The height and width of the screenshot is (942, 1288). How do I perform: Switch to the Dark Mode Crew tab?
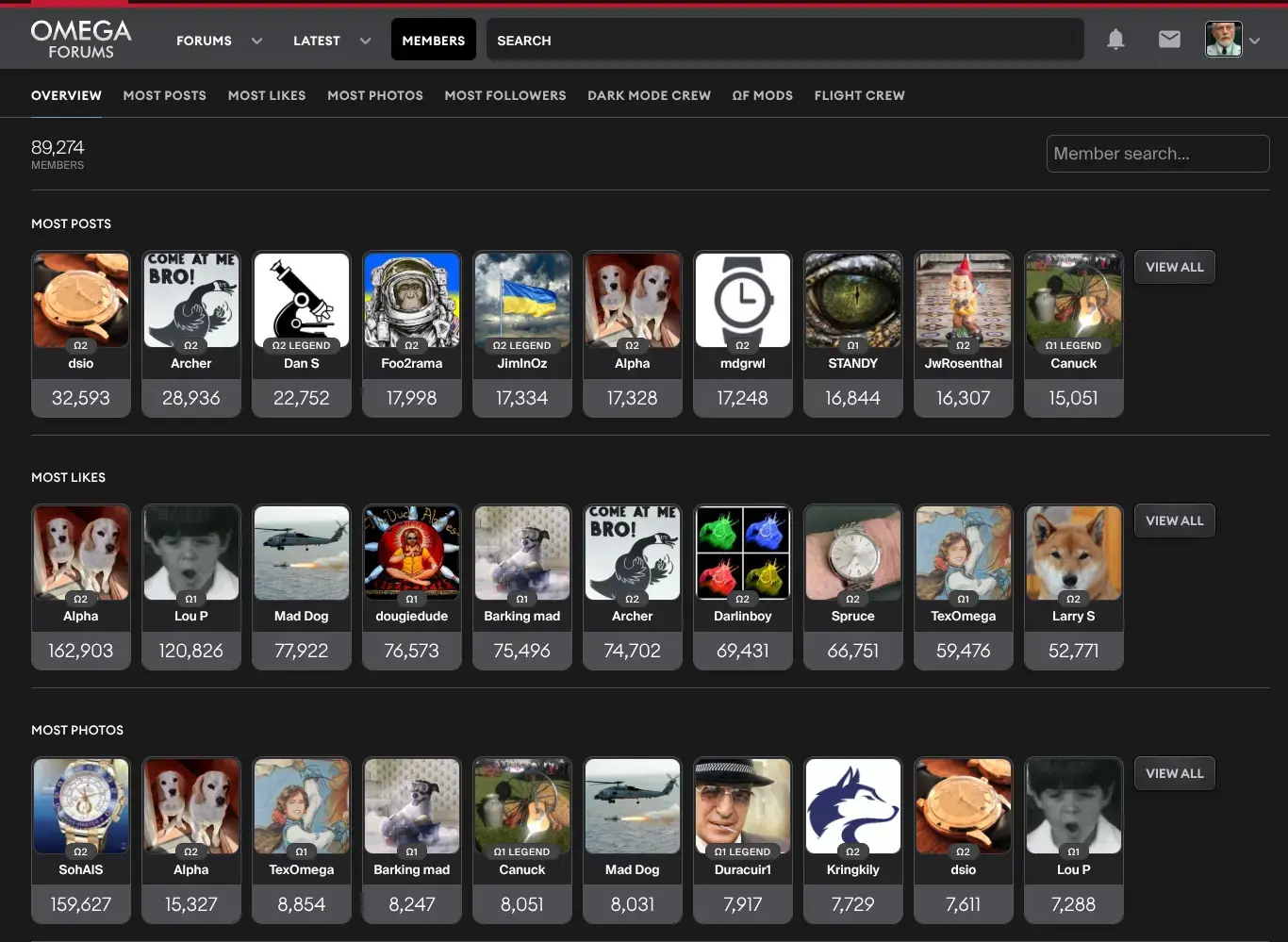click(649, 95)
